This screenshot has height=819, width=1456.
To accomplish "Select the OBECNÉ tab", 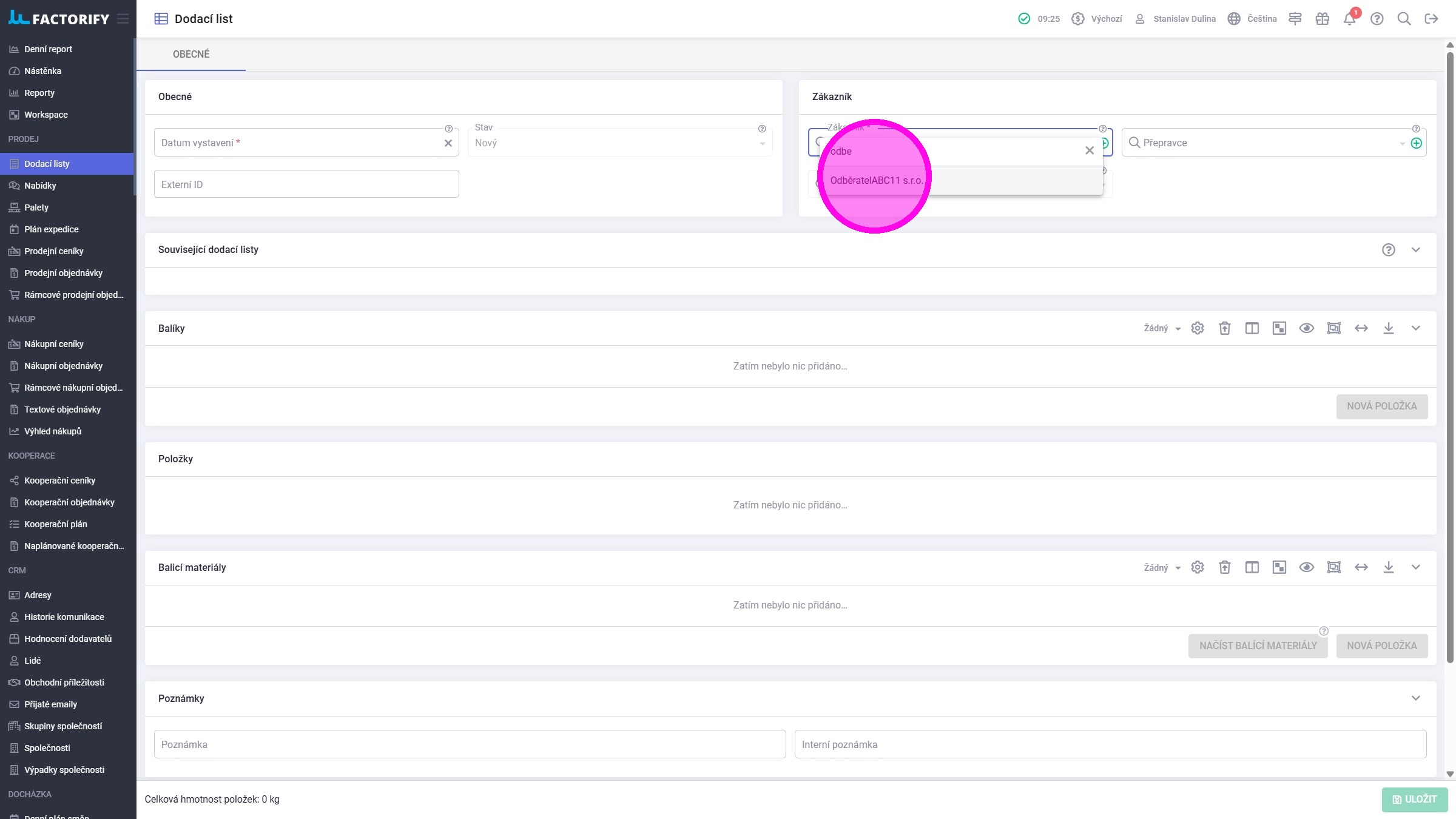I will tap(191, 54).
